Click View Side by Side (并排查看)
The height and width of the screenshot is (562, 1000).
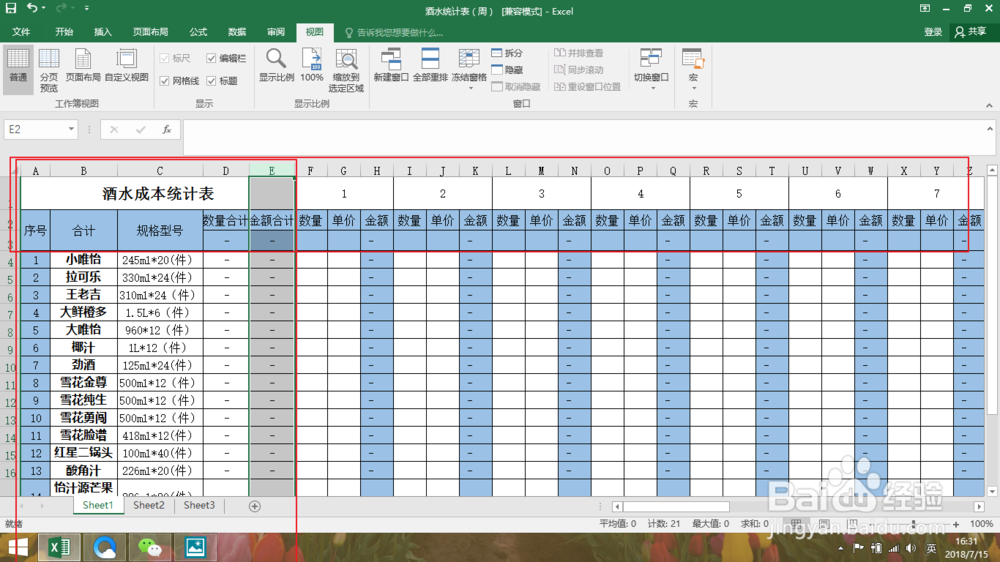pos(579,53)
